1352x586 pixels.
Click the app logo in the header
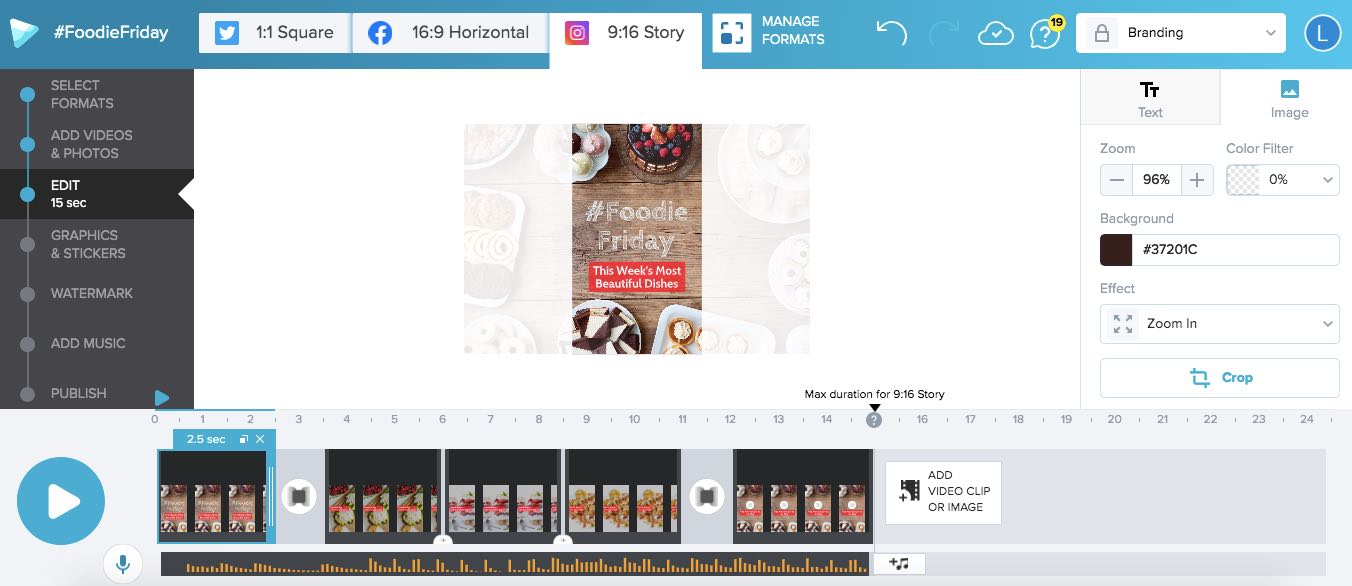pyautogui.click(x=24, y=33)
